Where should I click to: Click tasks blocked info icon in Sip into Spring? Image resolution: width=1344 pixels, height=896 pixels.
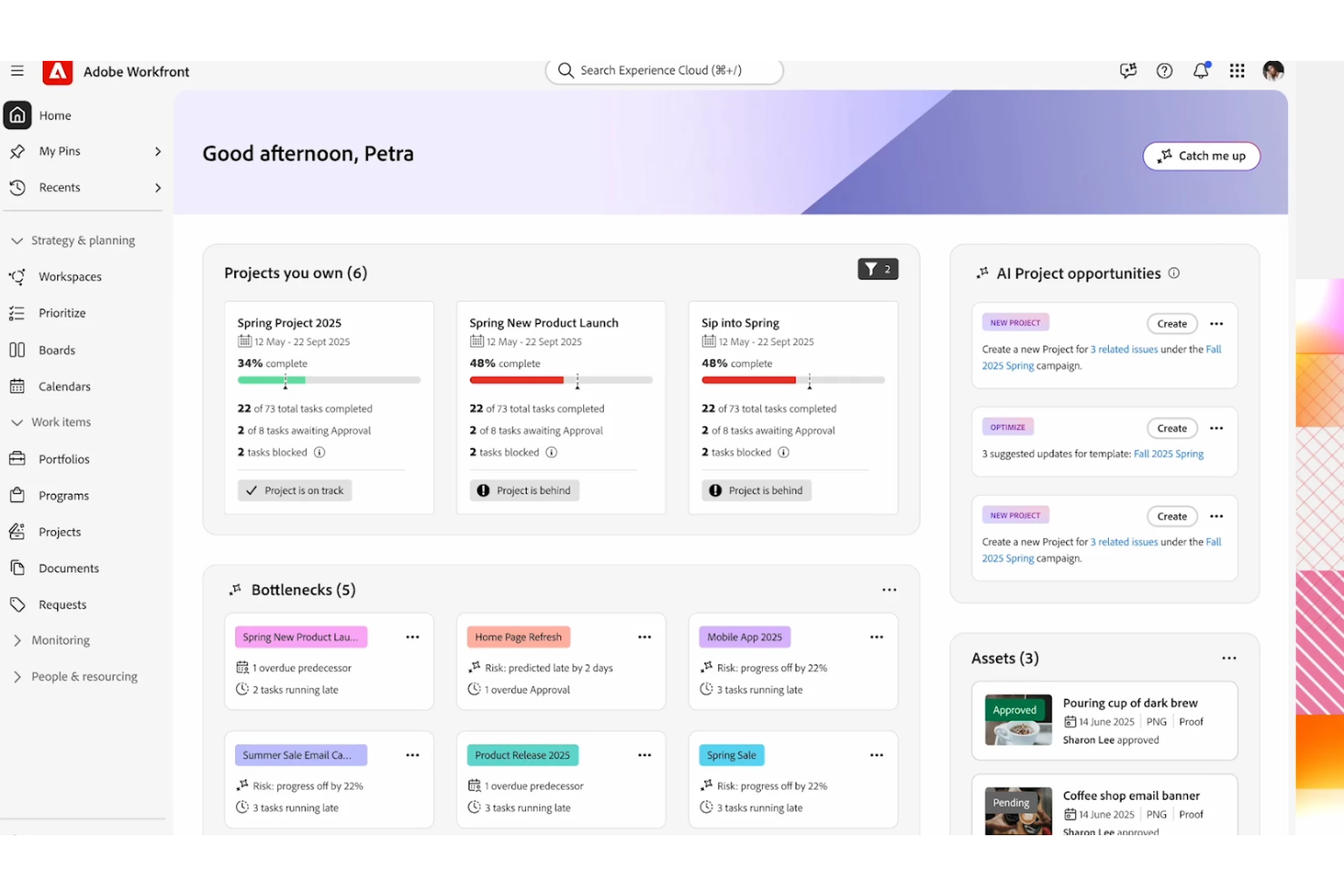[784, 452]
